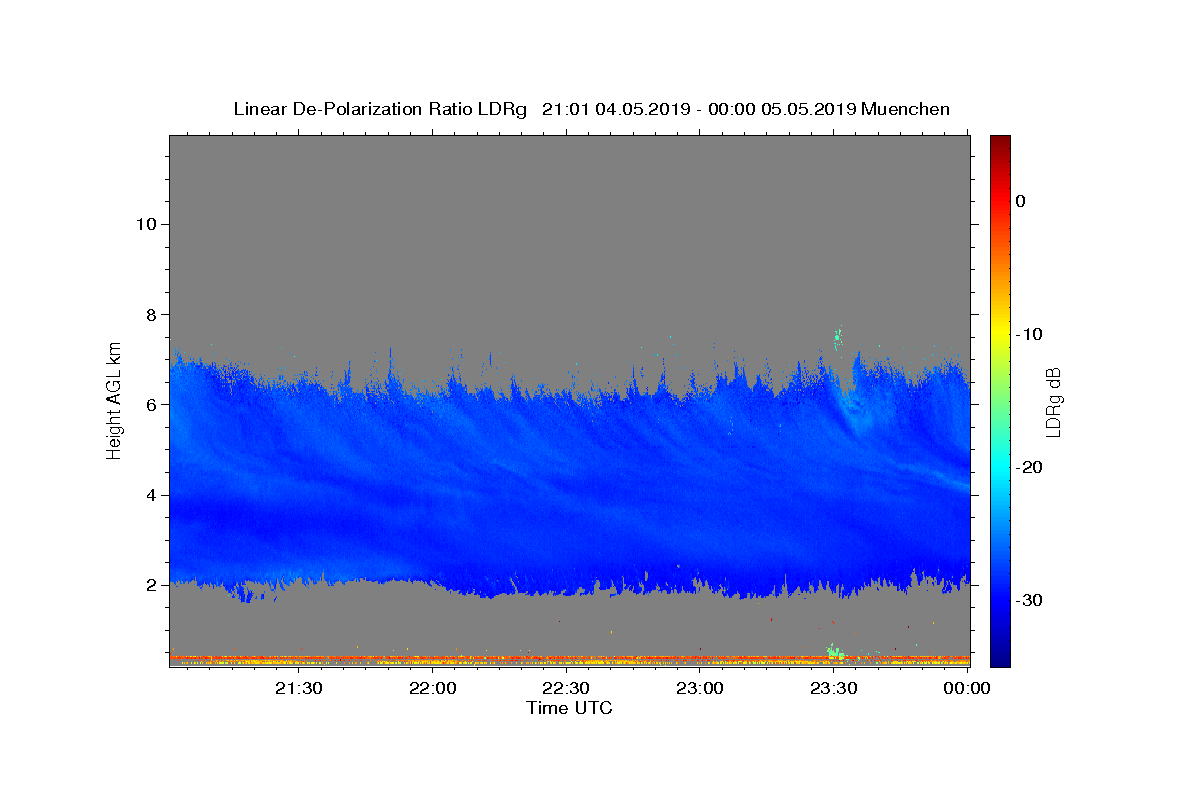Click the 22:30 time tick label
The width and height of the screenshot is (1200, 800).
(565, 688)
